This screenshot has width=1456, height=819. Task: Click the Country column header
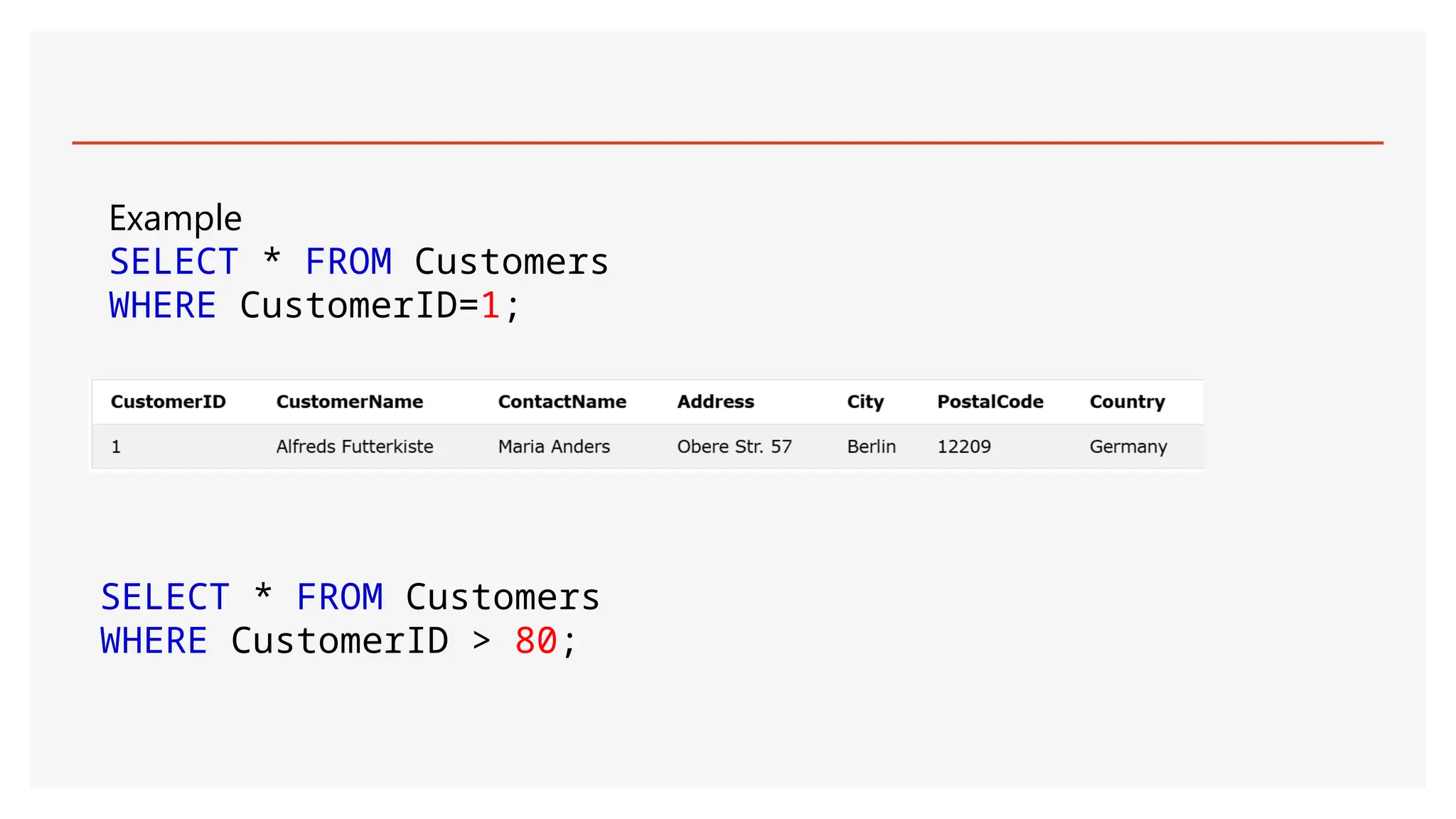[x=1128, y=402]
